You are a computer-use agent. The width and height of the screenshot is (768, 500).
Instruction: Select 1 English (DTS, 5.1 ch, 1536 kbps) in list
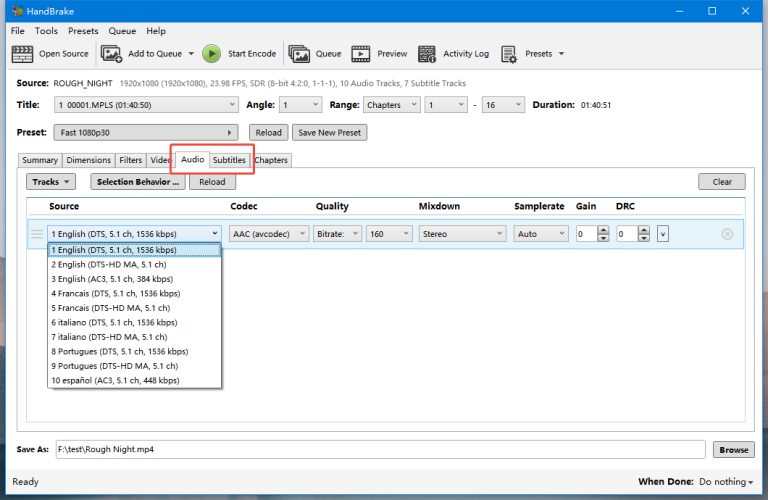pyautogui.click(x=134, y=250)
